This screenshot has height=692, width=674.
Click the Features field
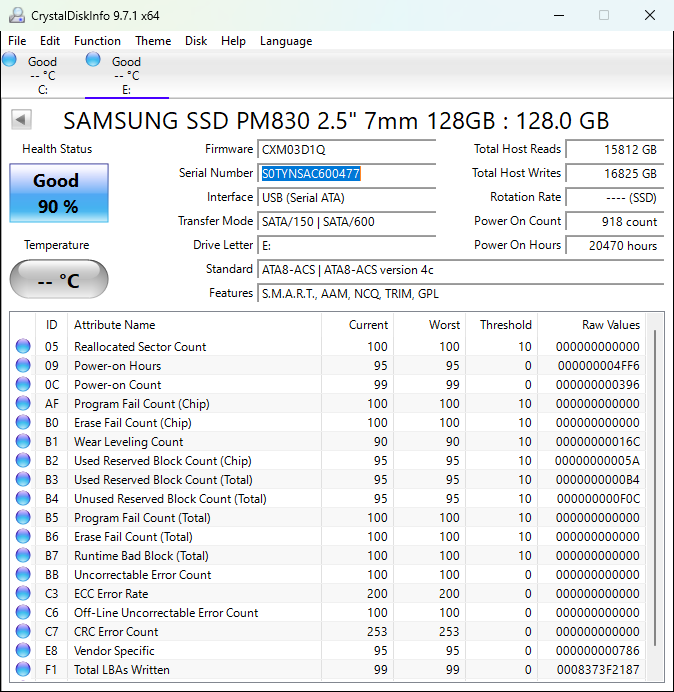[x=460, y=293]
